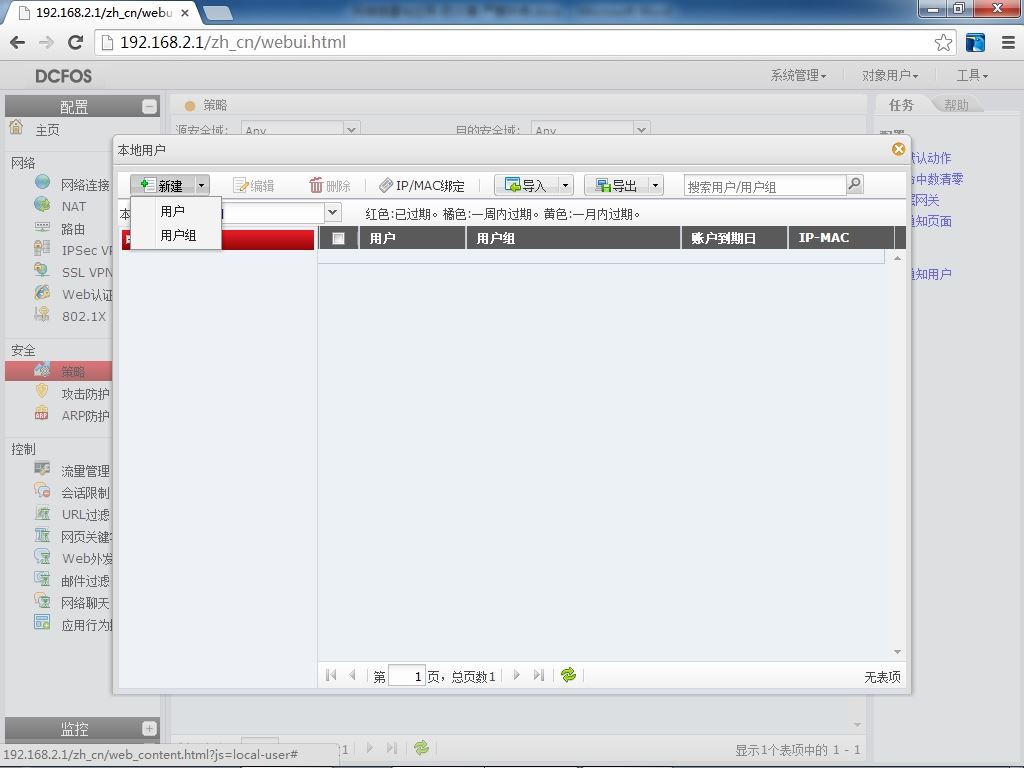Click the IP-MAC column header

point(841,238)
